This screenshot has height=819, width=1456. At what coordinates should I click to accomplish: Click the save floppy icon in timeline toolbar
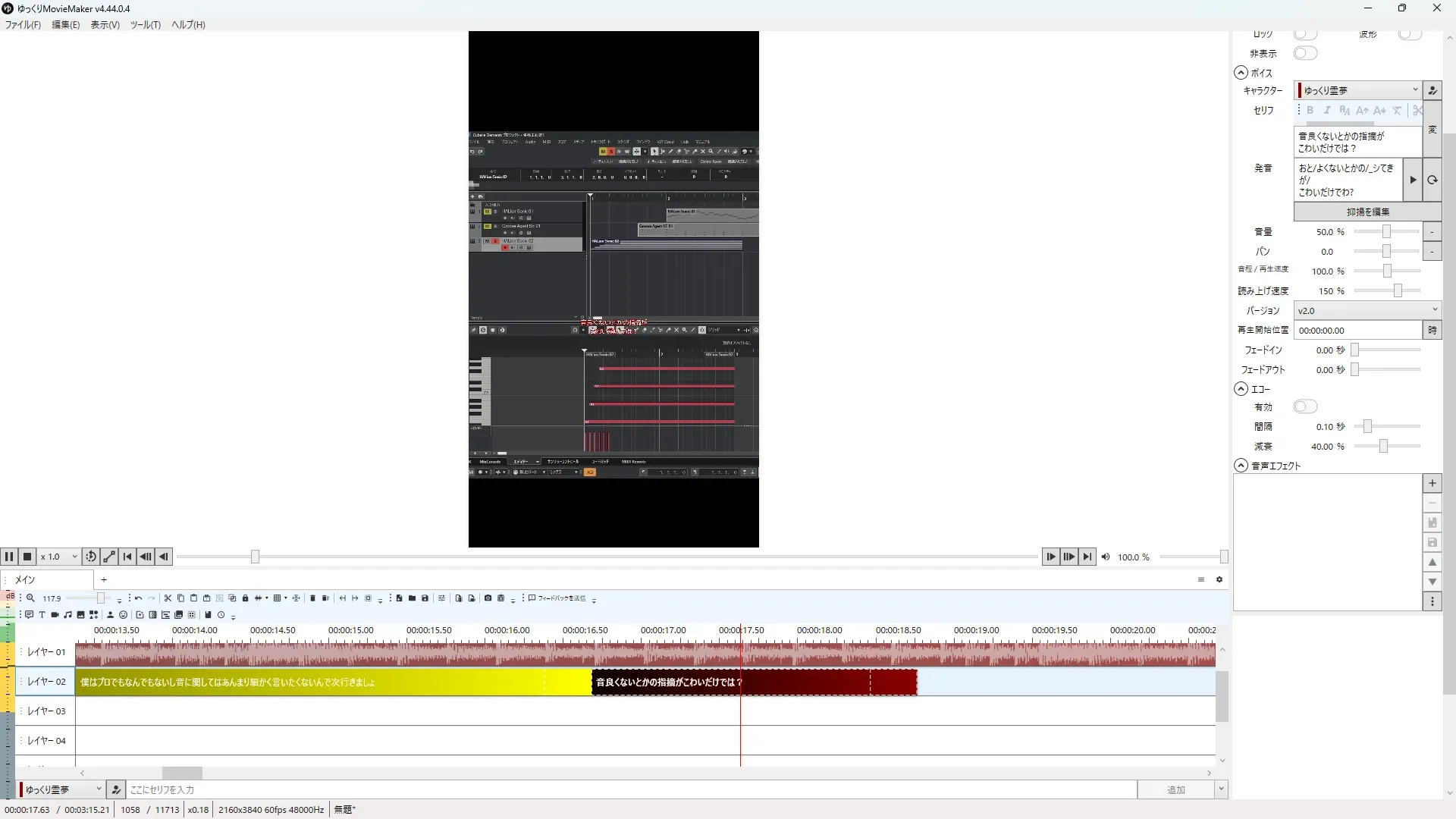pos(425,598)
